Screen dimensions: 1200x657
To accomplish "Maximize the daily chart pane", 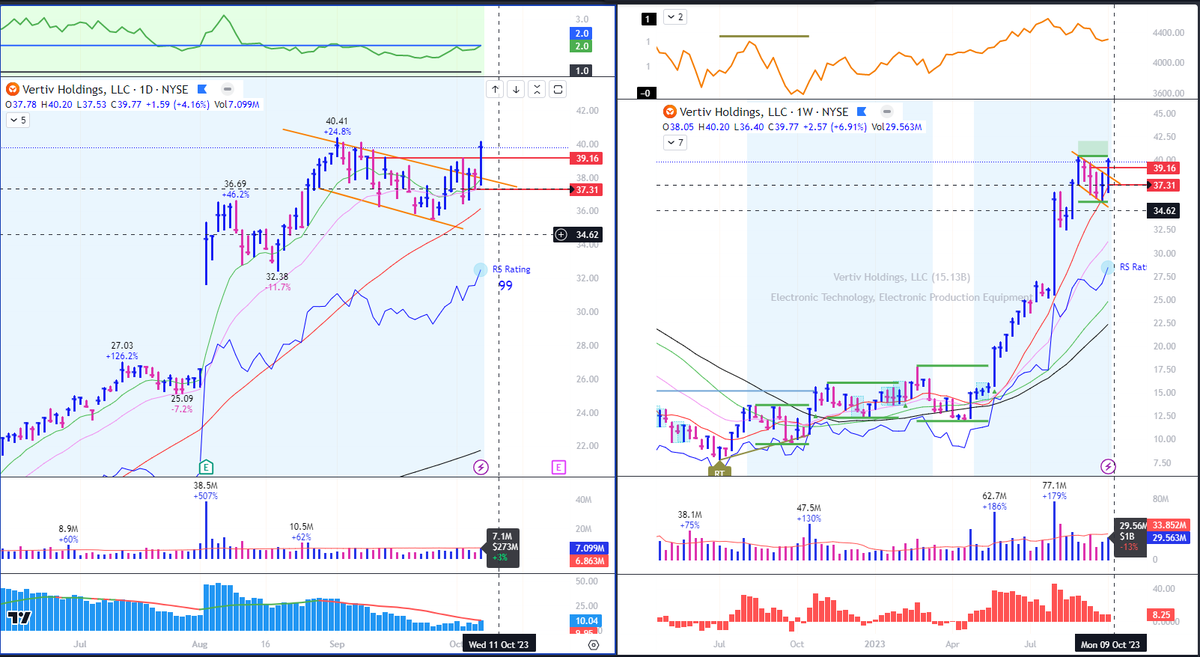I will pos(558,89).
